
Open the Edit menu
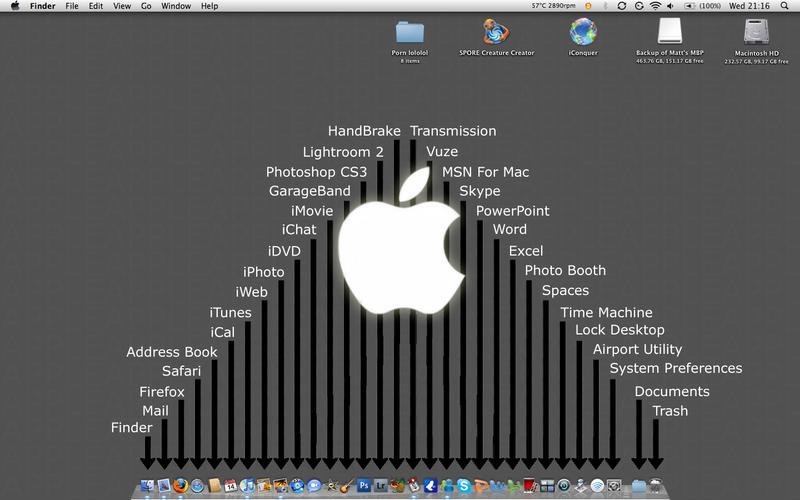pyautogui.click(x=96, y=6)
